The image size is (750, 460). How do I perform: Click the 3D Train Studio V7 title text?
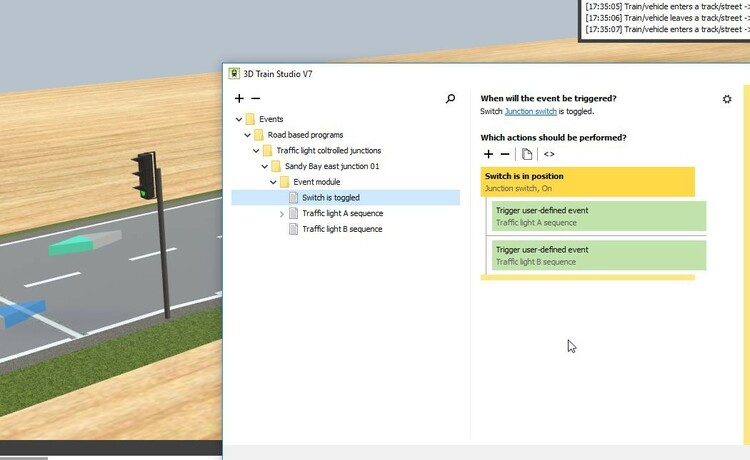[278, 74]
